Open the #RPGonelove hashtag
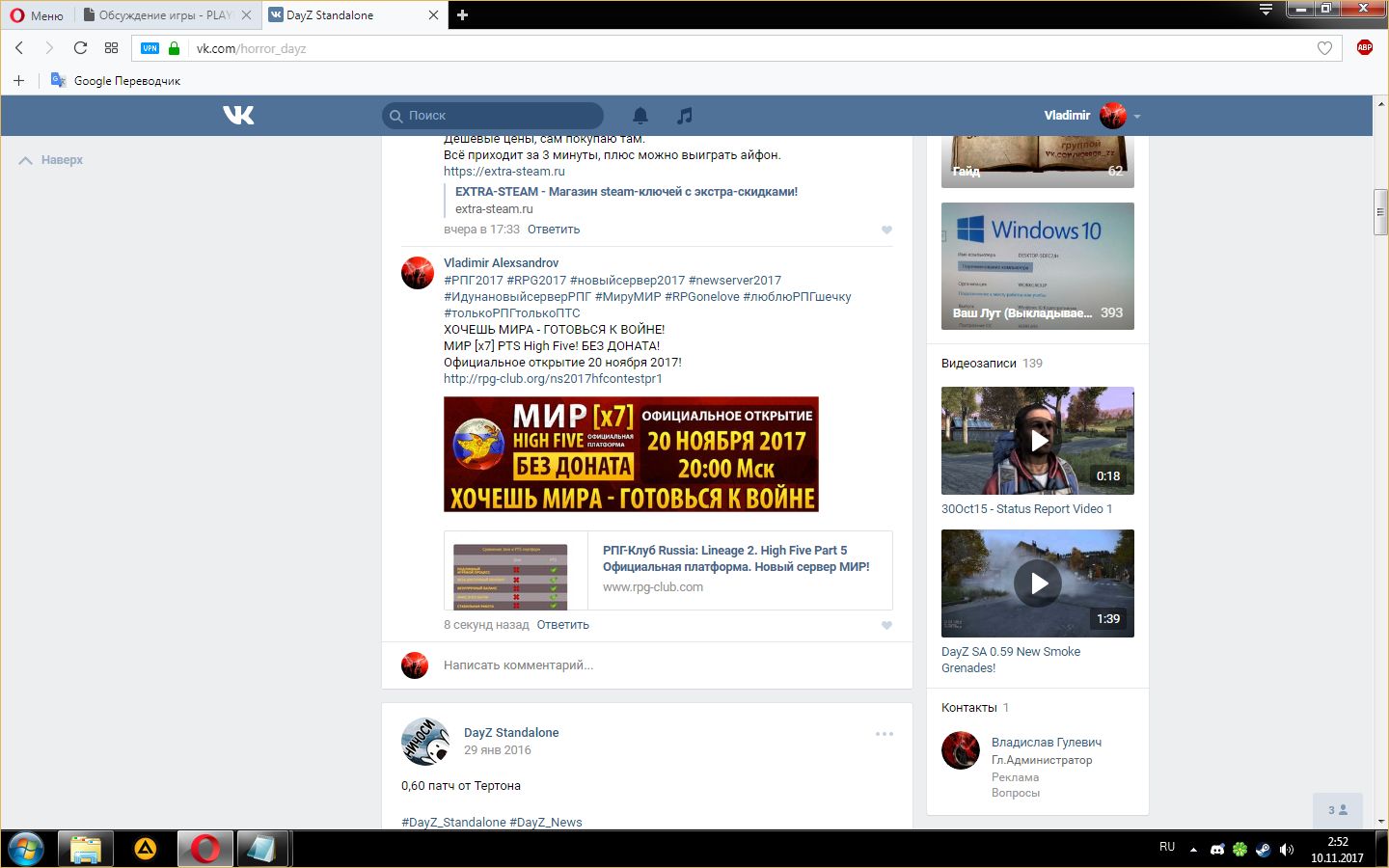This screenshot has height=868, width=1389. [702, 297]
